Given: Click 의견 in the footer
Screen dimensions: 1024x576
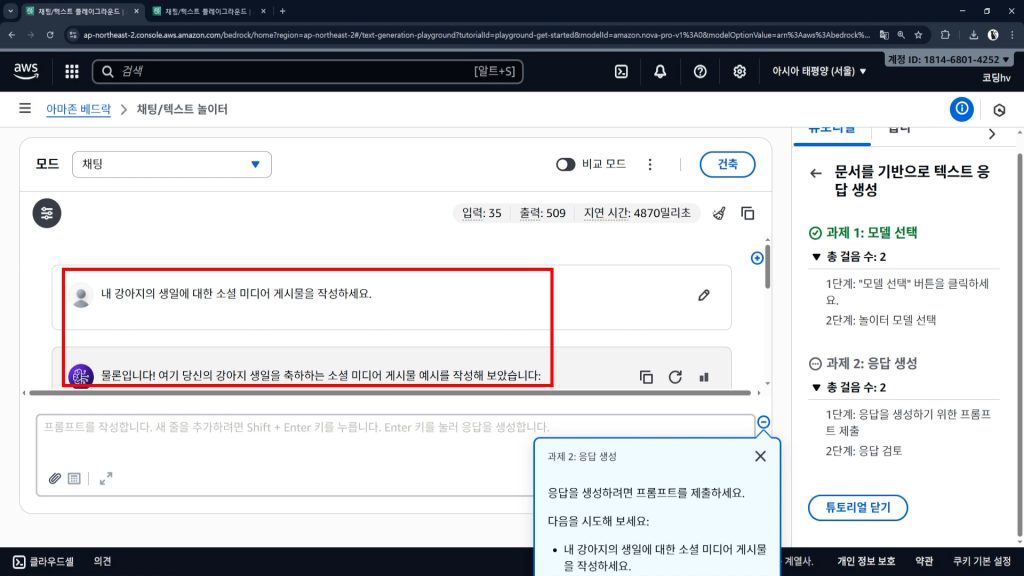Looking at the screenshot, I should [x=103, y=561].
